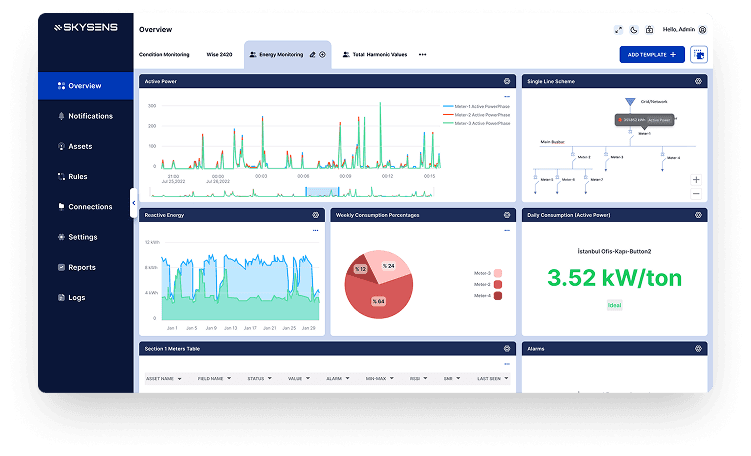Switch to the Condition Monitoring tab

tap(164, 54)
